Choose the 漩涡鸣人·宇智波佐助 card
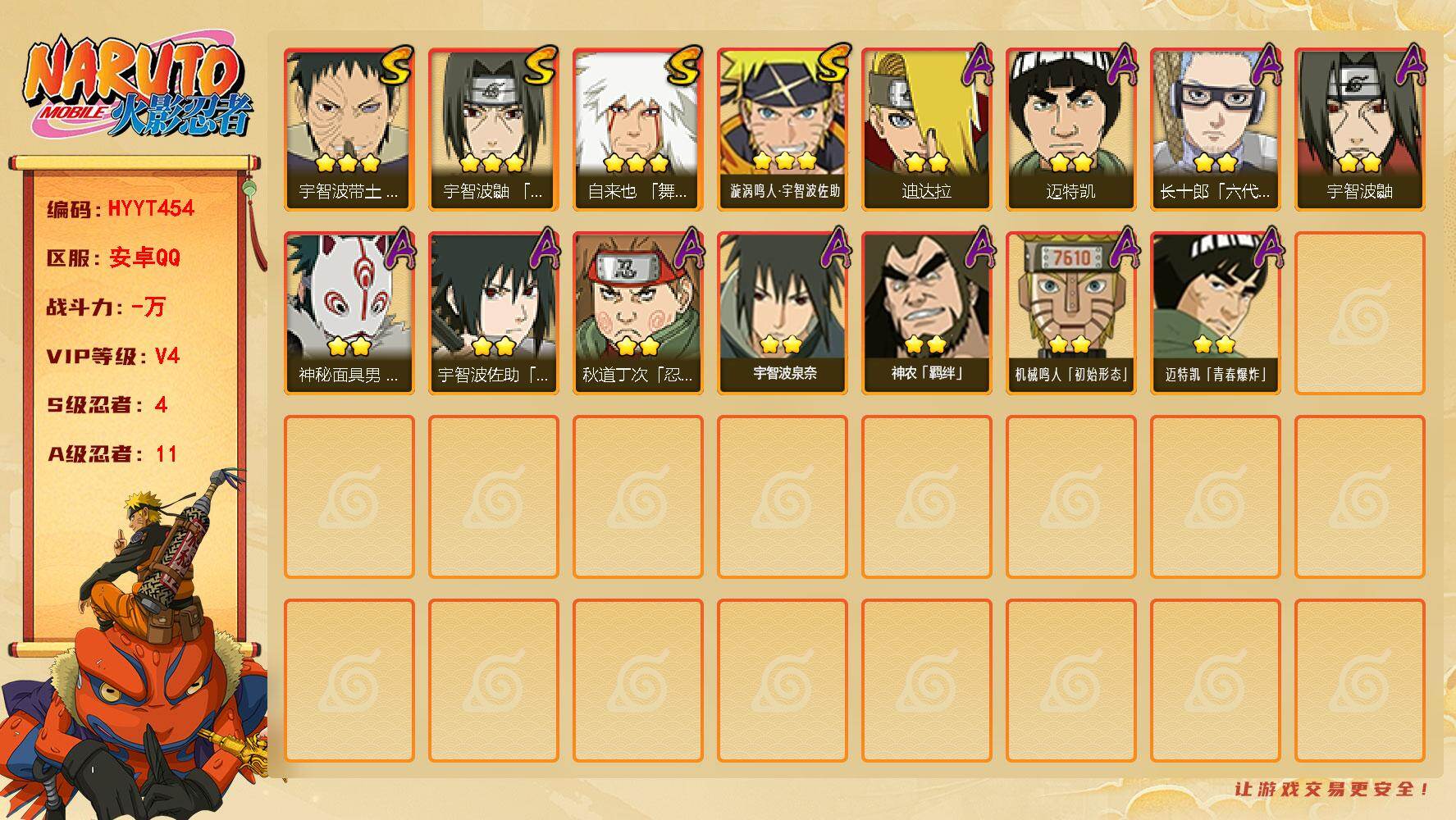This screenshot has height=820, width=1456. (x=783, y=130)
